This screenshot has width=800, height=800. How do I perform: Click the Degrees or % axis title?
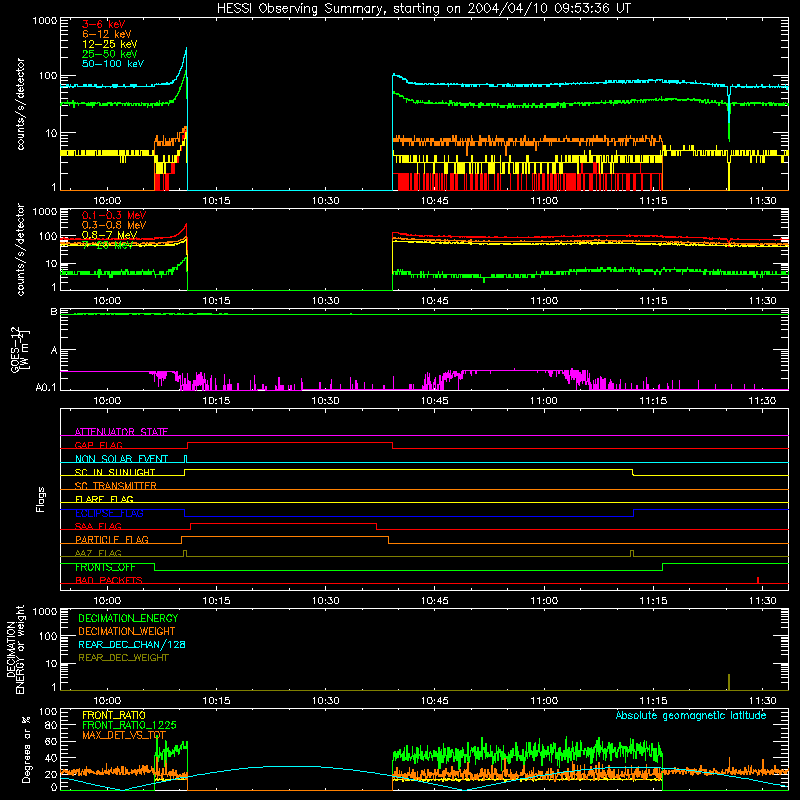[x=26, y=749]
